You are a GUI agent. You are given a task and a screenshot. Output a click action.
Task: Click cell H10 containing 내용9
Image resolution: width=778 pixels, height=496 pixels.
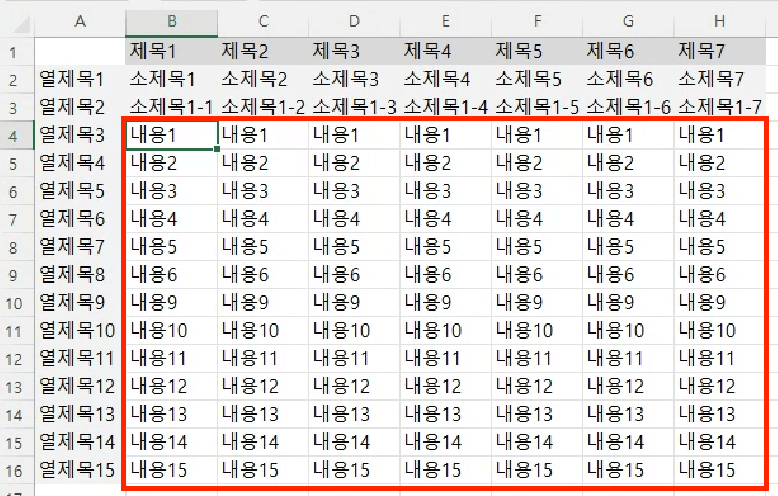tap(719, 302)
